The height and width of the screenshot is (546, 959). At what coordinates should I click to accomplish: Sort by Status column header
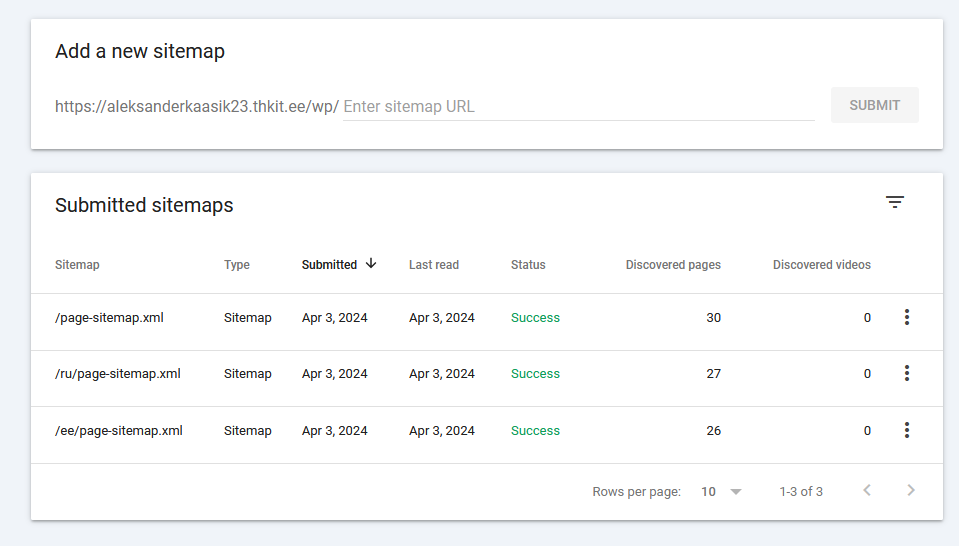(x=528, y=265)
